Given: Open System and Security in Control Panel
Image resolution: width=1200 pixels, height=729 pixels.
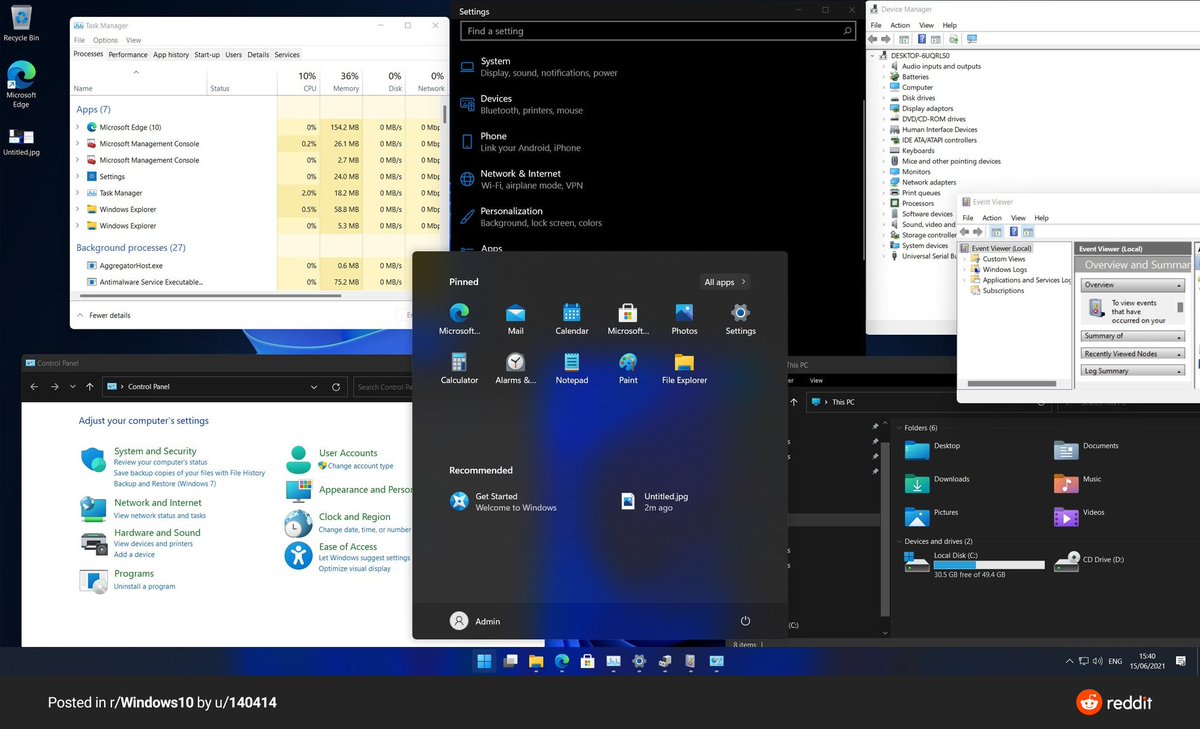Looking at the screenshot, I should (x=155, y=451).
